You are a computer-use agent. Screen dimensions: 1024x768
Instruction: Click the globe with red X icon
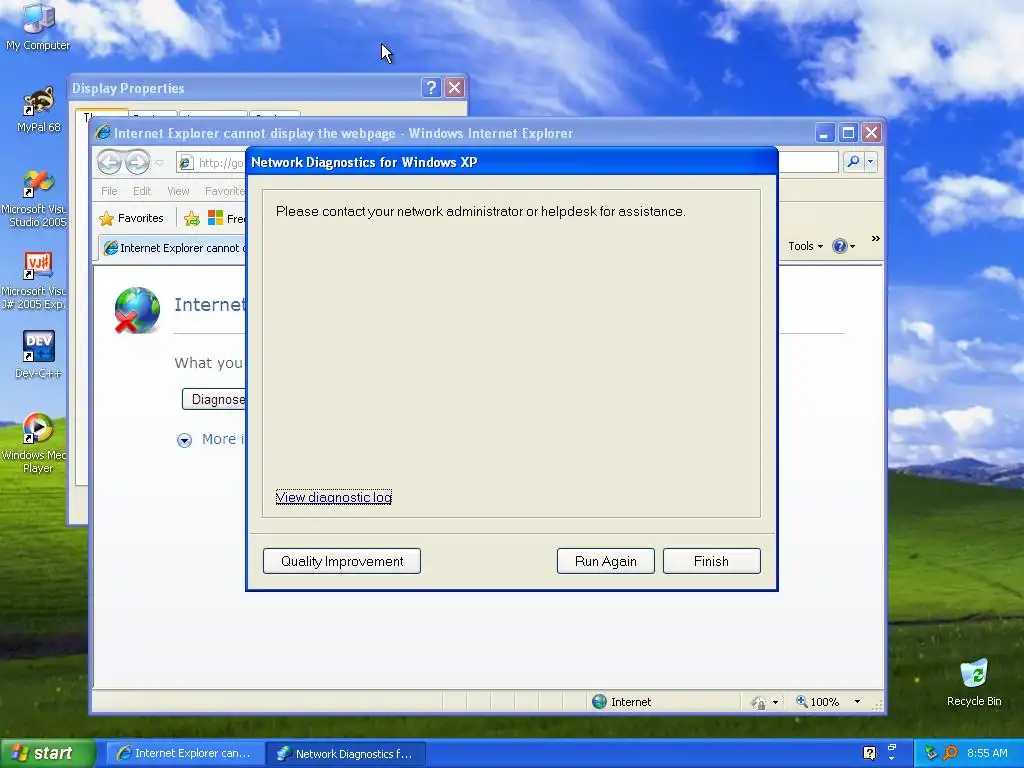136,310
